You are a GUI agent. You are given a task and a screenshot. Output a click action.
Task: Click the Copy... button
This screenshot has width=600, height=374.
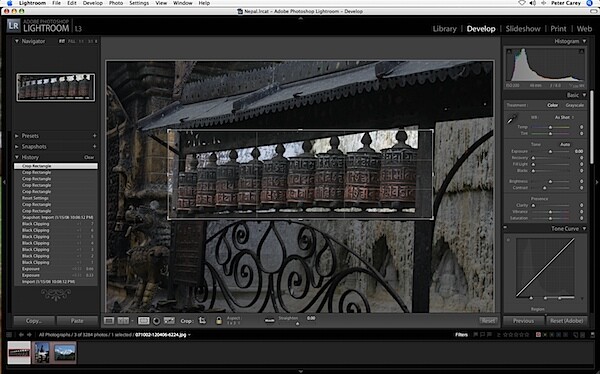(x=34, y=321)
